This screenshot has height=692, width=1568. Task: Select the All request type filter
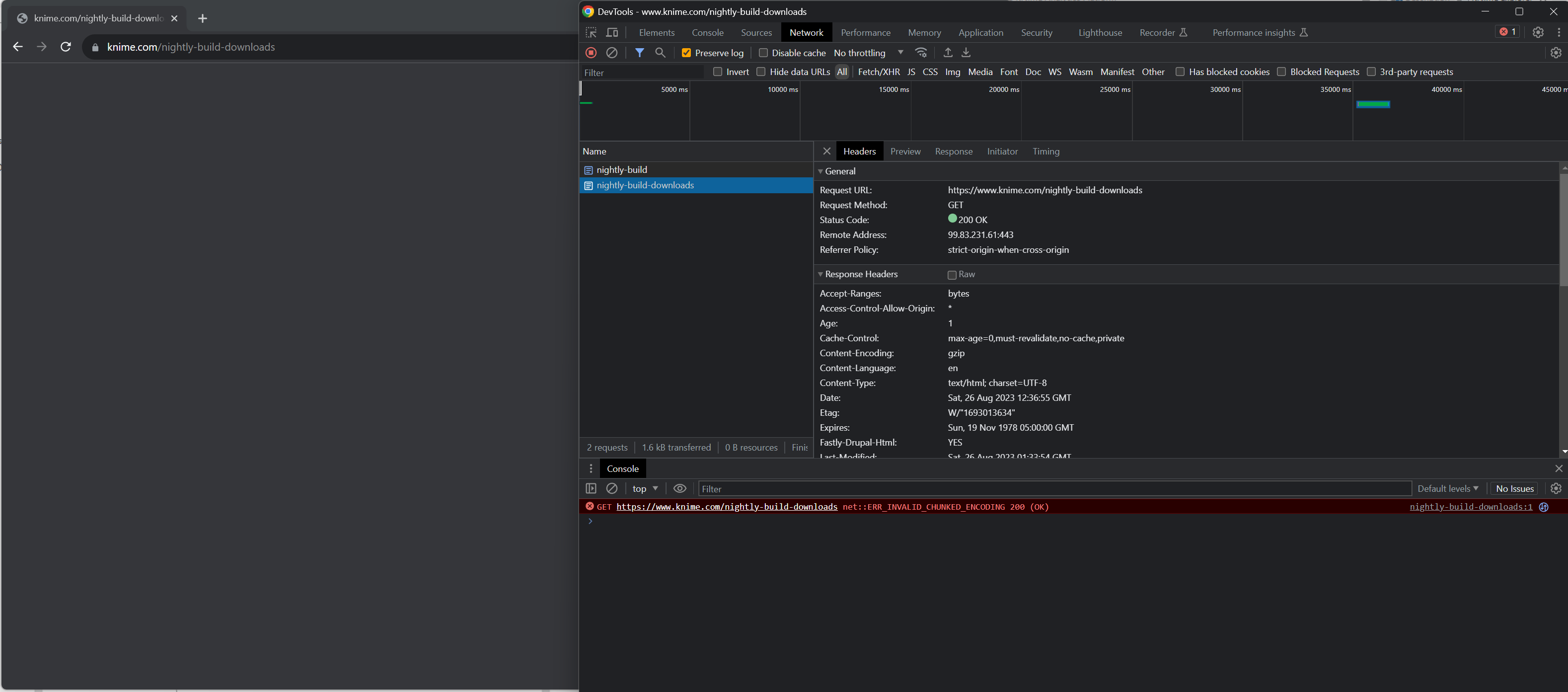[x=842, y=72]
